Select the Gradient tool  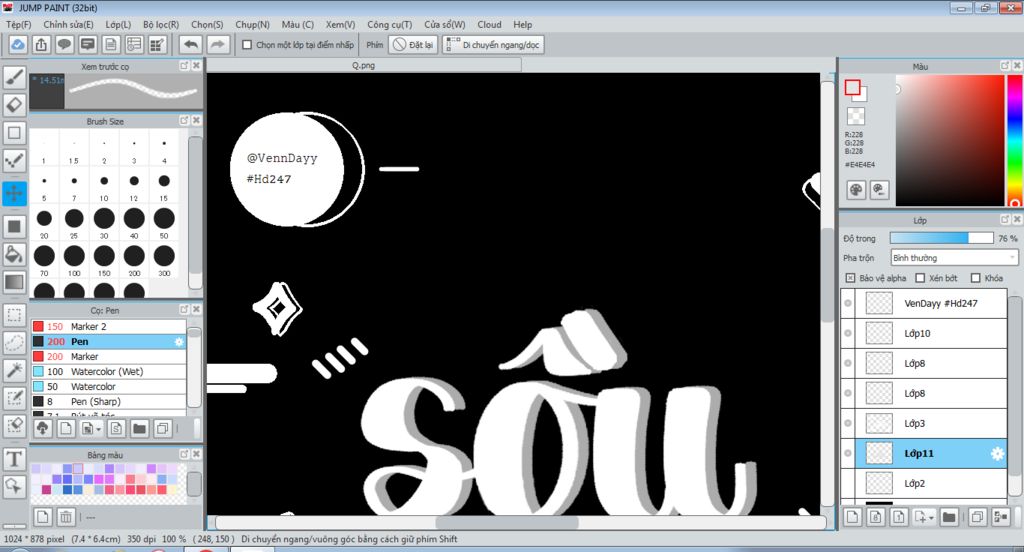[14, 282]
